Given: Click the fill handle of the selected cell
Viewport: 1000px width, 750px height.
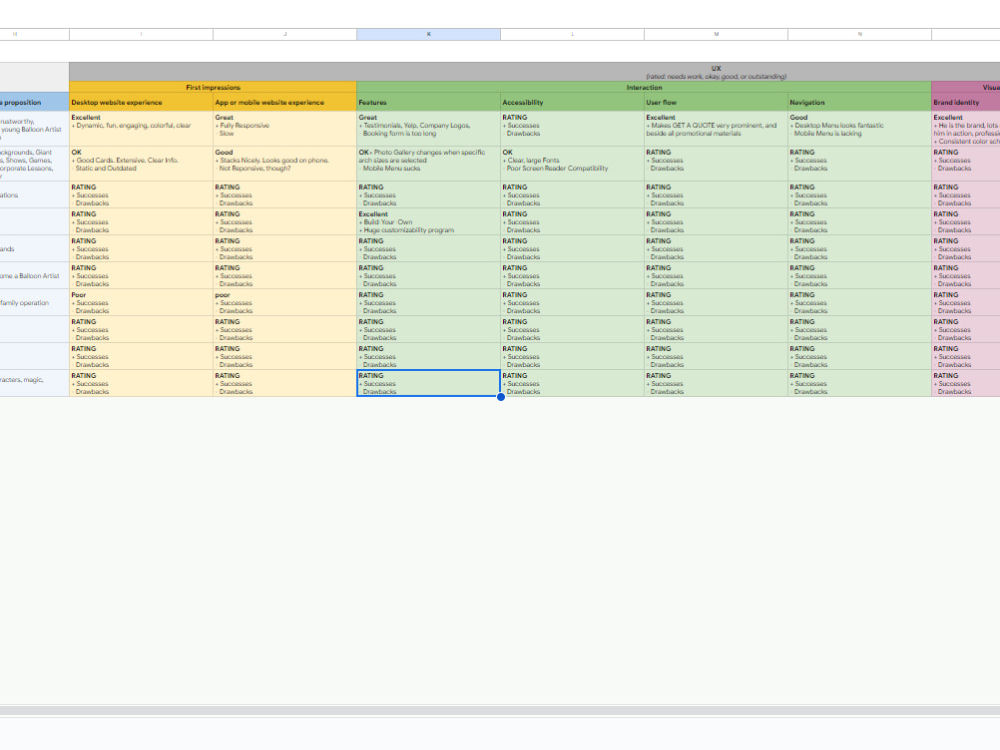Looking at the screenshot, I should coord(501,397).
